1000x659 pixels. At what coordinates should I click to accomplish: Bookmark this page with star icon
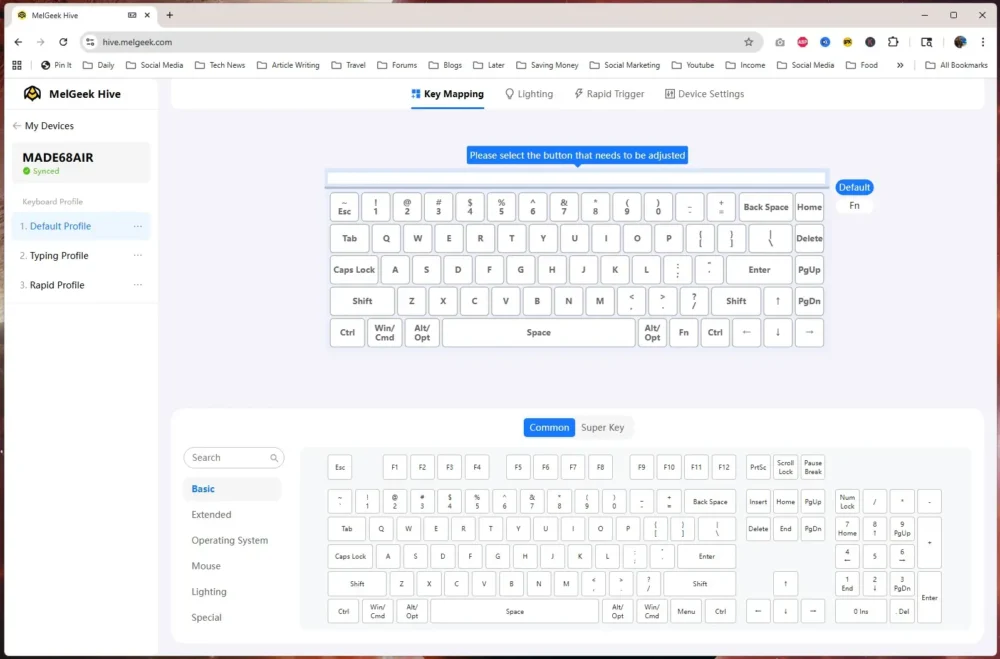coord(749,42)
